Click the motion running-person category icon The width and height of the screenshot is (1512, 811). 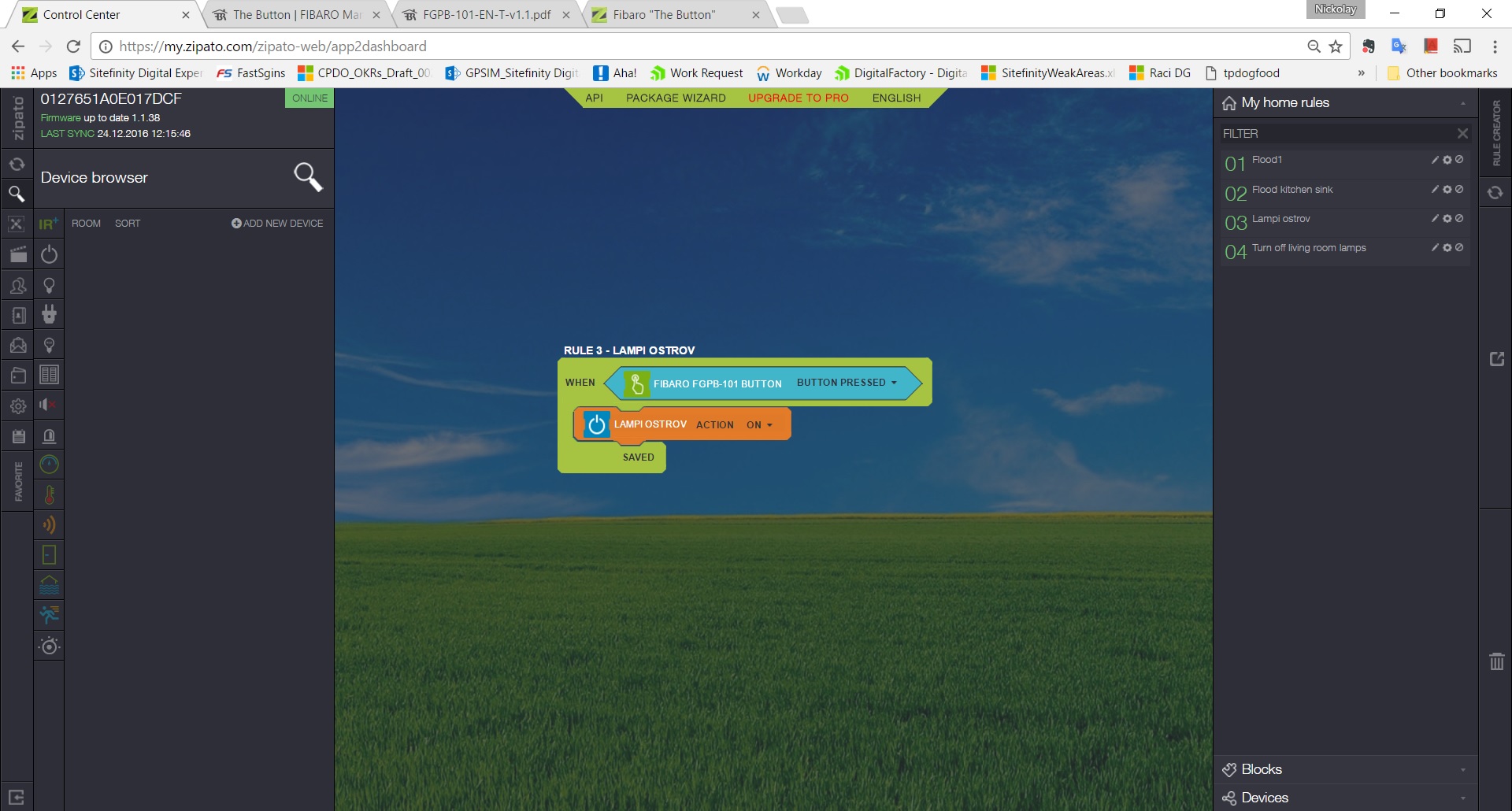[49, 615]
